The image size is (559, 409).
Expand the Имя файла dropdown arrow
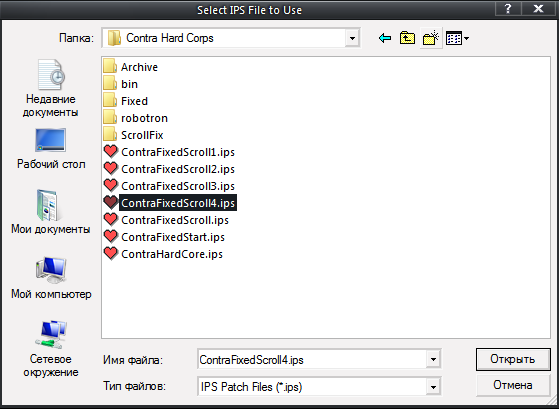coord(433,359)
